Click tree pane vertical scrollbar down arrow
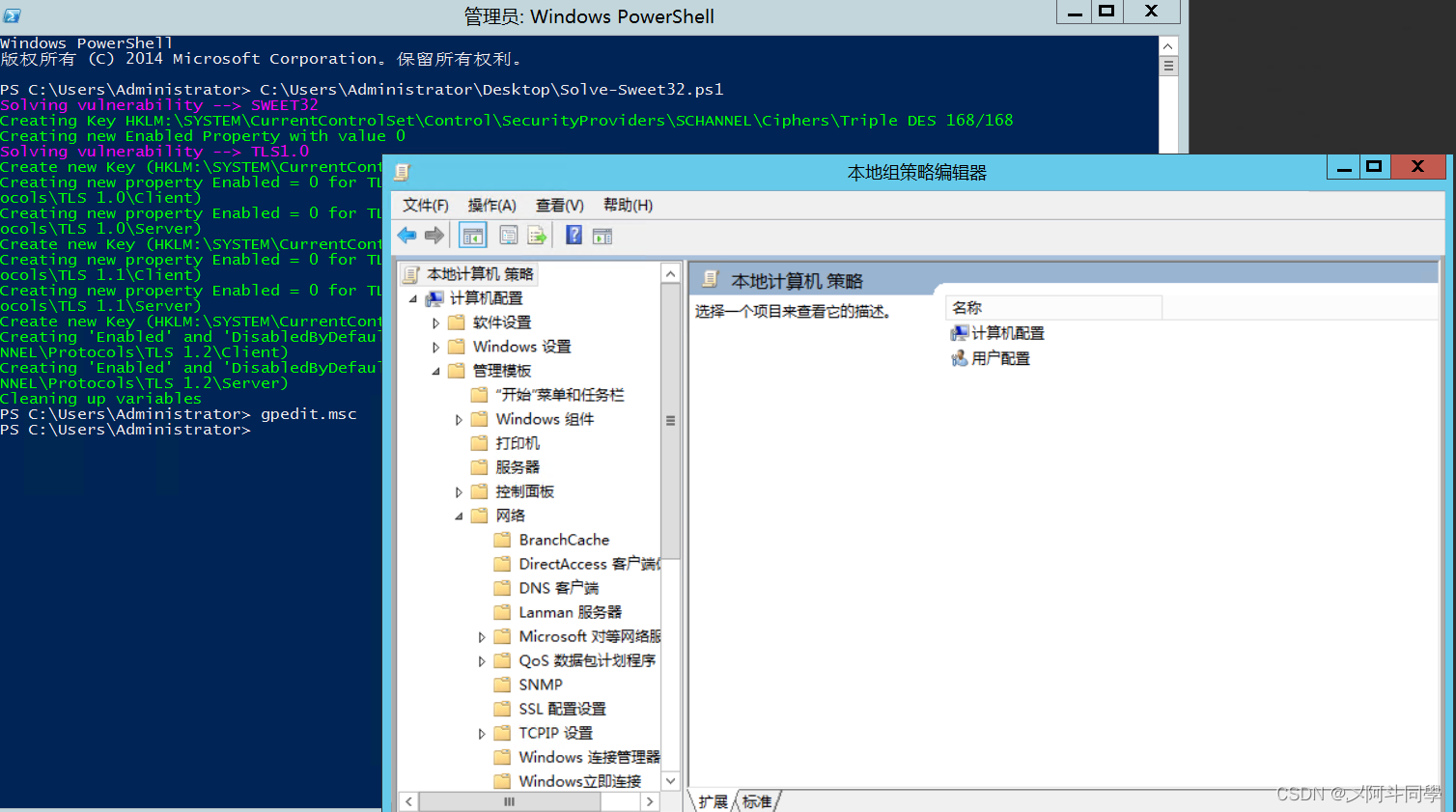This screenshot has width=1456, height=812. pyautogui.click(x=670, y=780)
